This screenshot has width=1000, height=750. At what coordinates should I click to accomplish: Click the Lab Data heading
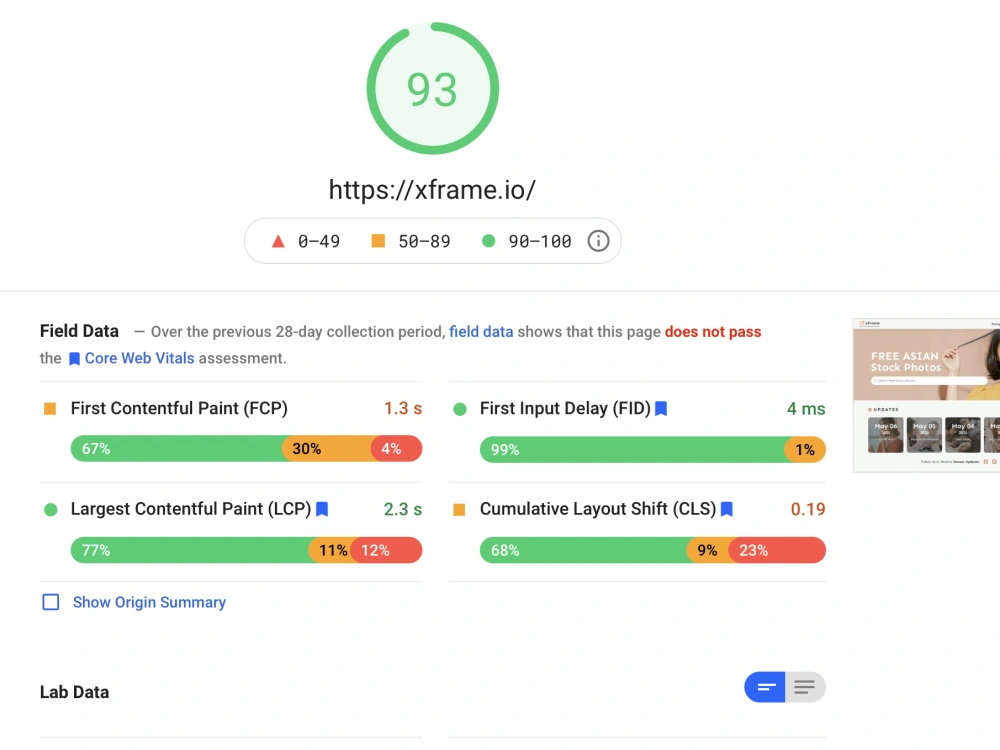(x=75, y=692)
